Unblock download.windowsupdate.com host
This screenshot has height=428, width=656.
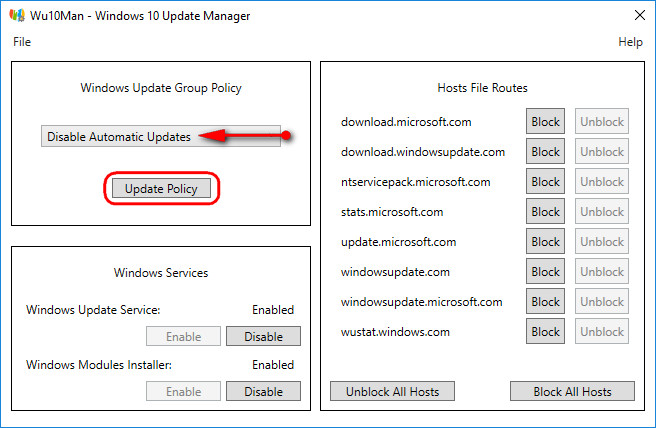pos(602,151)
